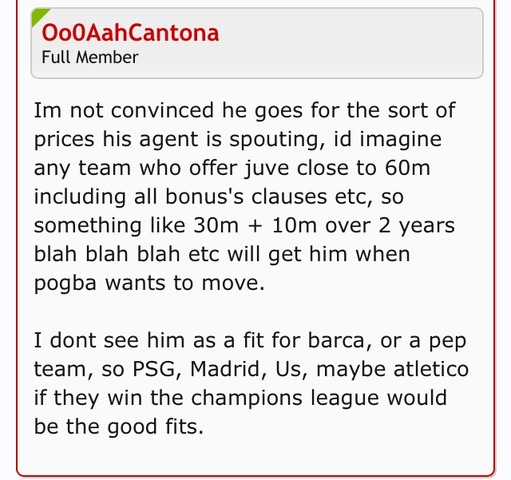Click the line starting "Im not convinced"
The image size is (511, 480).
pyautogui.click(x=245, y=111)
